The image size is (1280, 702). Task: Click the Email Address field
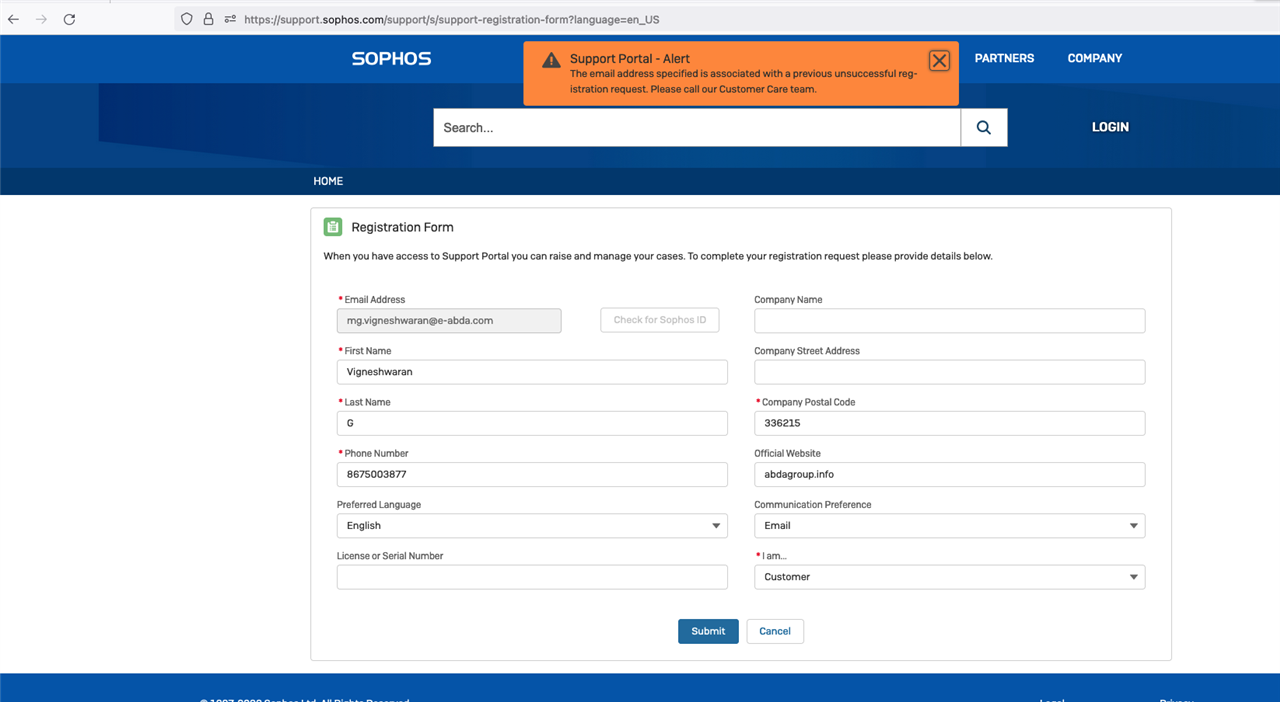(449, 320)
